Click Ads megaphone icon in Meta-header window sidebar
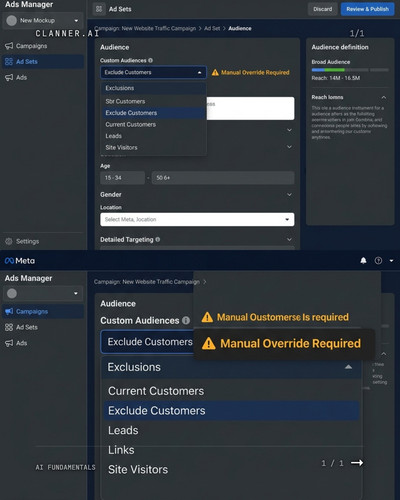Viewport: 400px width, 500px height. 9,343
